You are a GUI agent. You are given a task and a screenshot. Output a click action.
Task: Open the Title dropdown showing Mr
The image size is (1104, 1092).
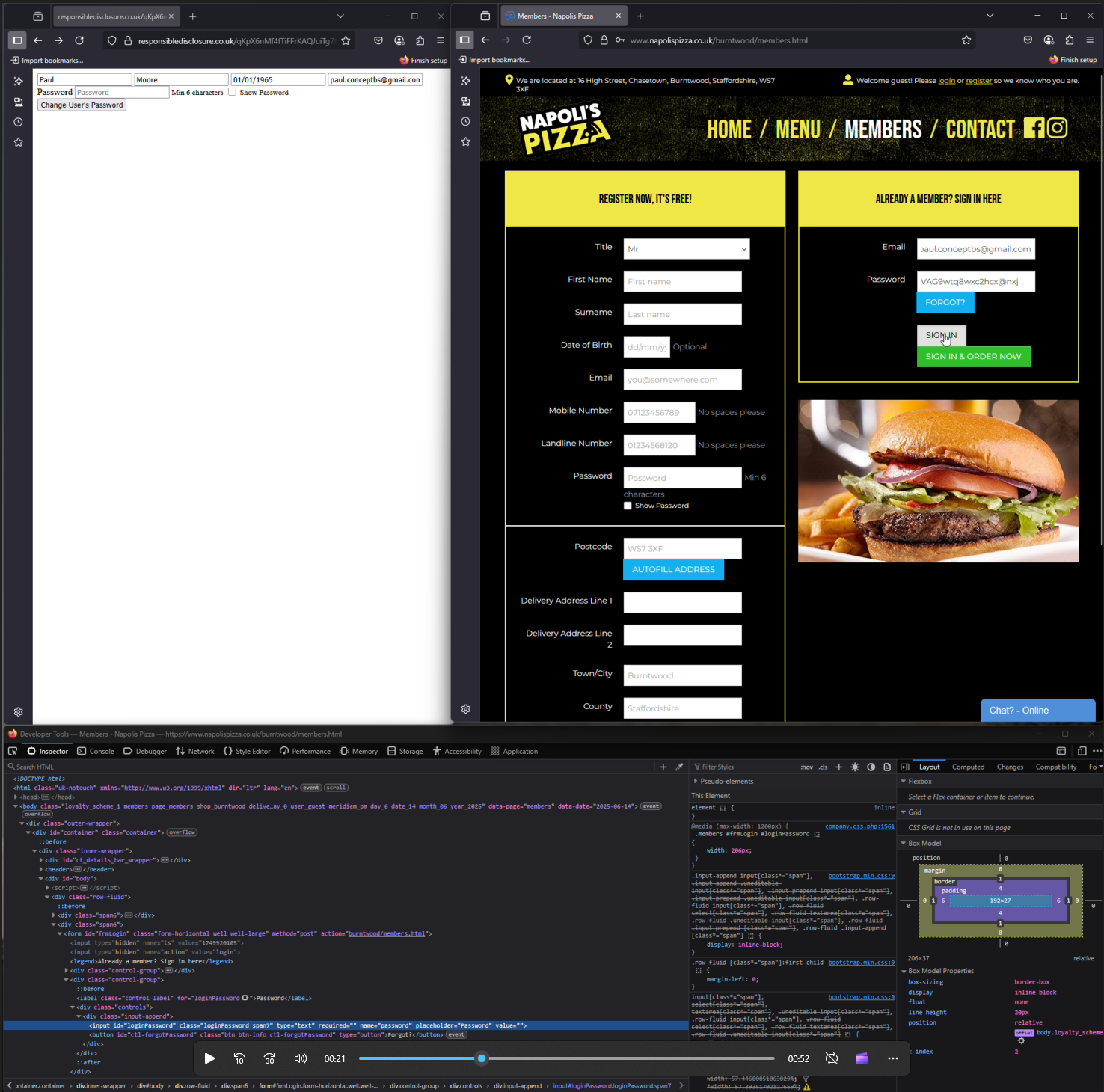click(x=686, y=249)
